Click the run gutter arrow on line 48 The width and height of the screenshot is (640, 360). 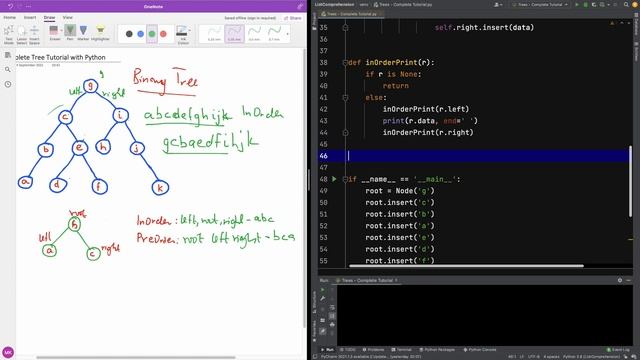coord(334,179)
